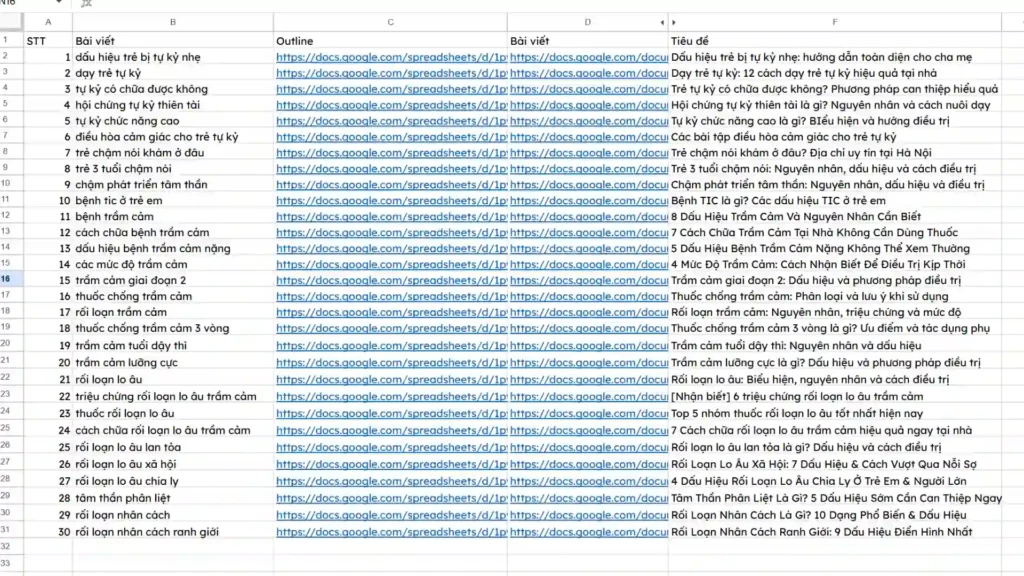Viewport: 1024px width, 576px height.
Task: Click the cell "trẻ chậm nói khám ở đâu"
Action: point(173,153)
